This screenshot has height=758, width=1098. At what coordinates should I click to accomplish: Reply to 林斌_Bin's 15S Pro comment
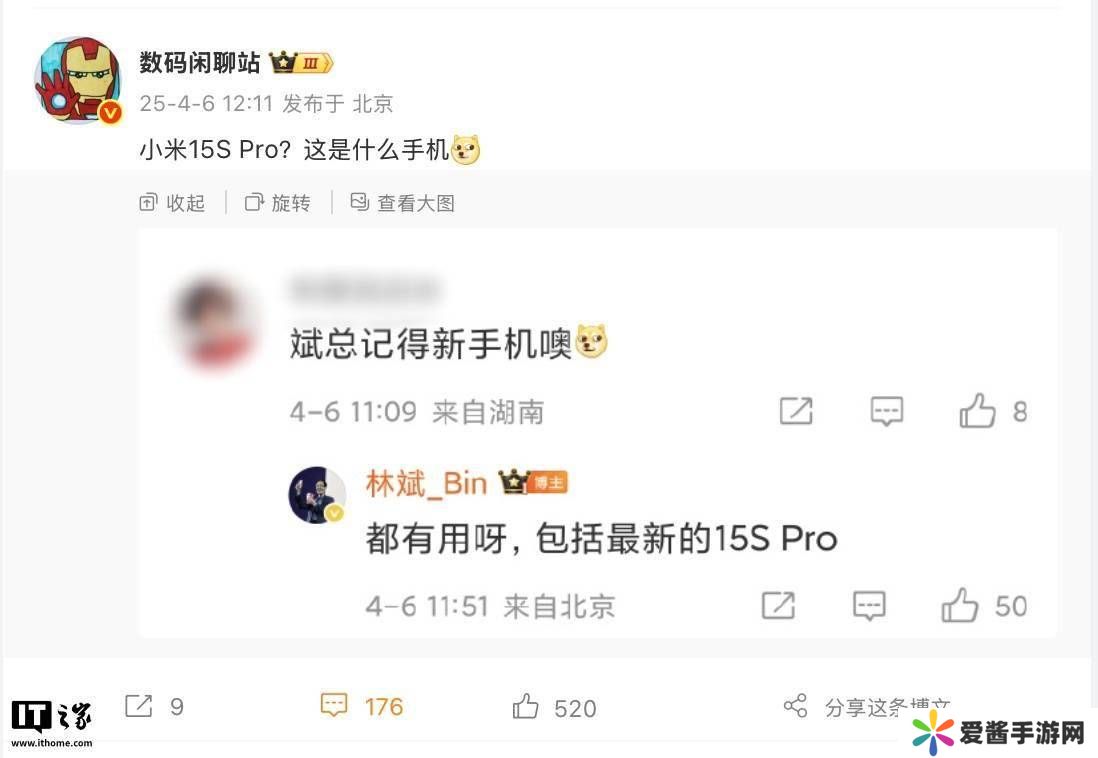point(869,606)
